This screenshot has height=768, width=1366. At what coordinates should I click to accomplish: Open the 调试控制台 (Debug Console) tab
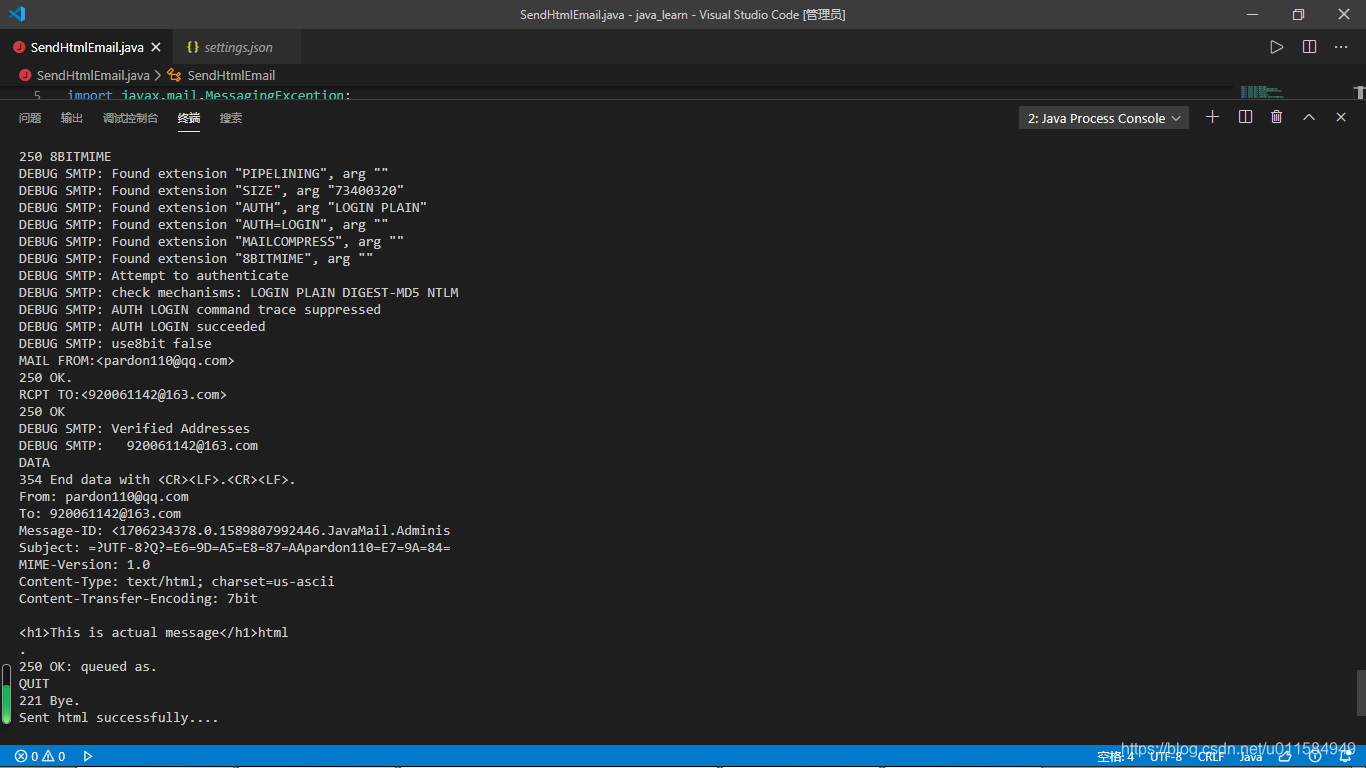[130, 118]
